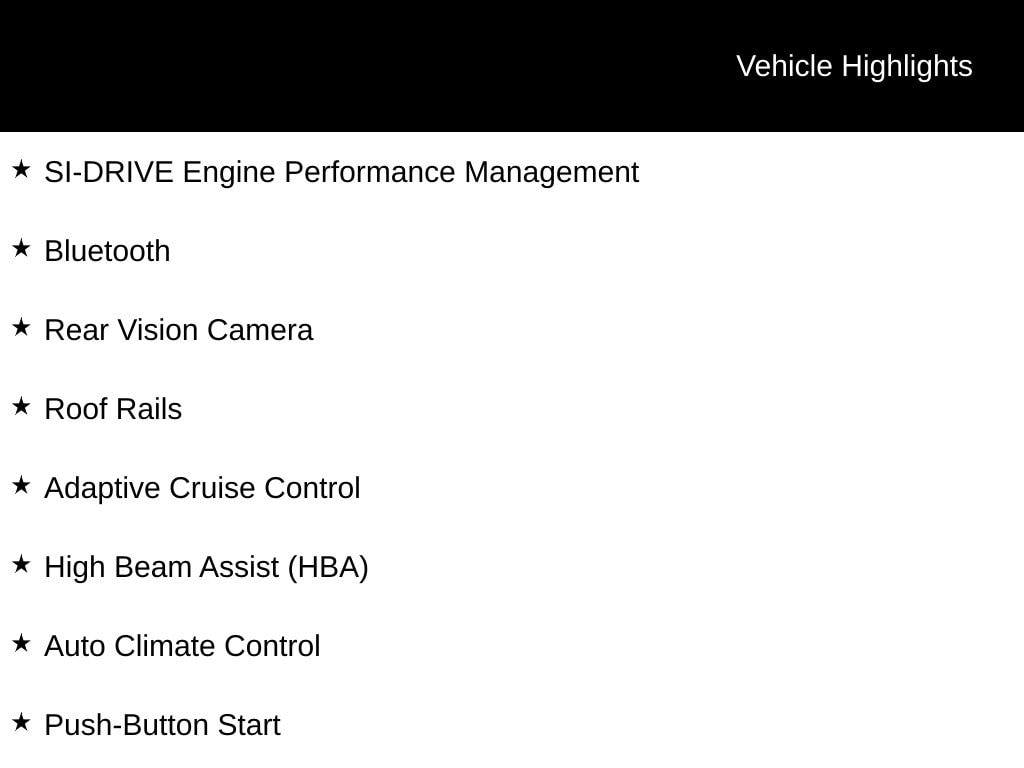1024x768 pixels.
Task: Click the star bullet next to Roof Rails
Action: tap(21, 407)
